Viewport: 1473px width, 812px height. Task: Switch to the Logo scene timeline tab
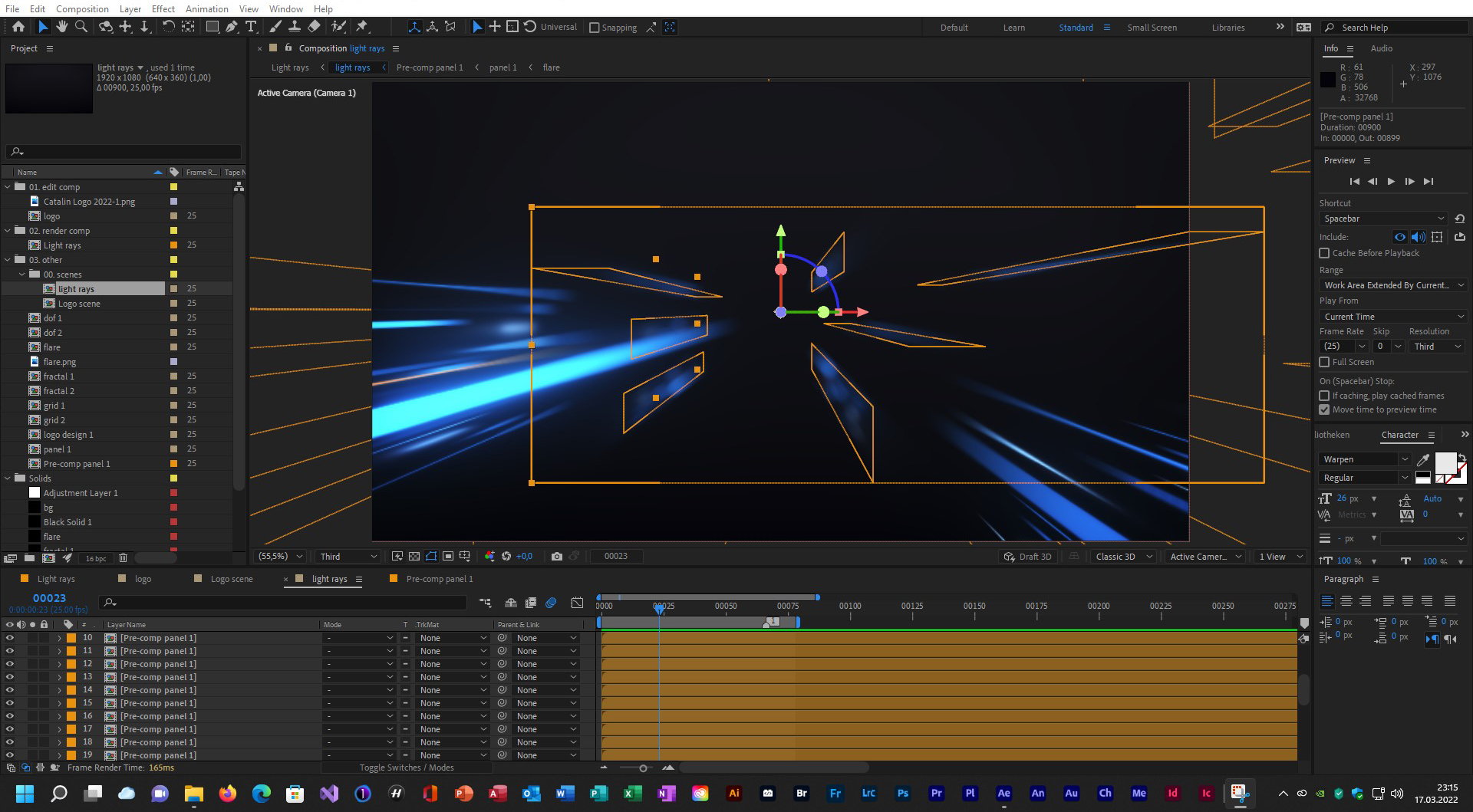click(231, 579)
